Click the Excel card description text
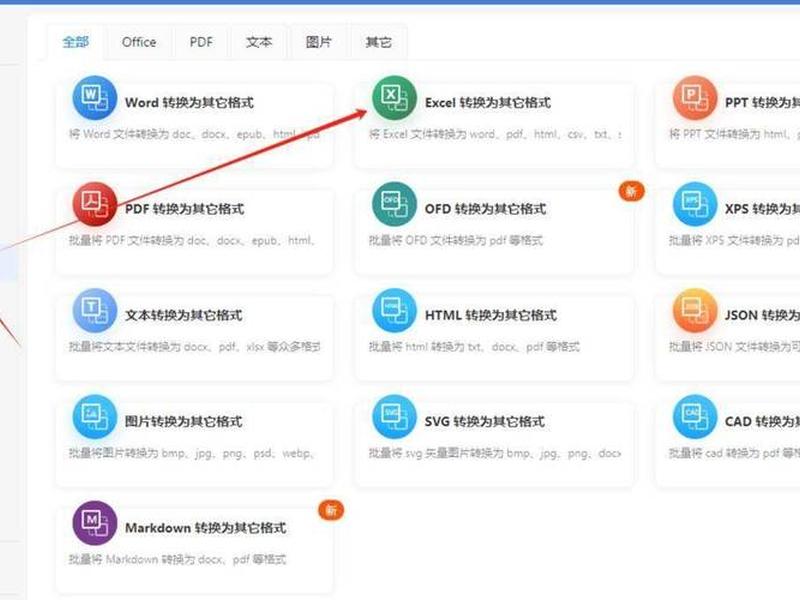800x600 pixels. coord(495,134)
